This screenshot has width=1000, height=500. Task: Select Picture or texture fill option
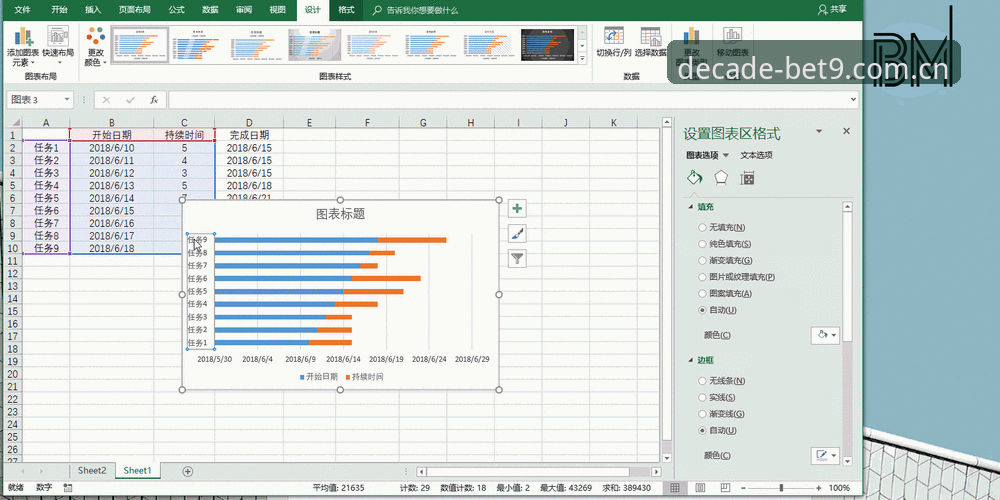coord(702,277)
